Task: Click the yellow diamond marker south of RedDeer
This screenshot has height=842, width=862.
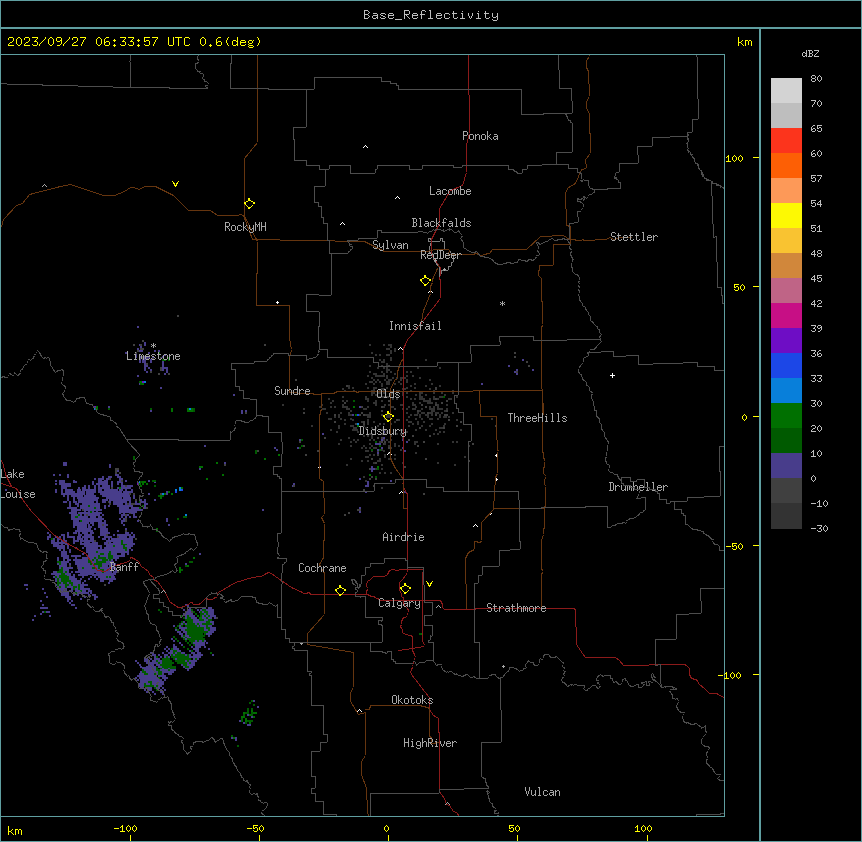Action: click(425, 281)
